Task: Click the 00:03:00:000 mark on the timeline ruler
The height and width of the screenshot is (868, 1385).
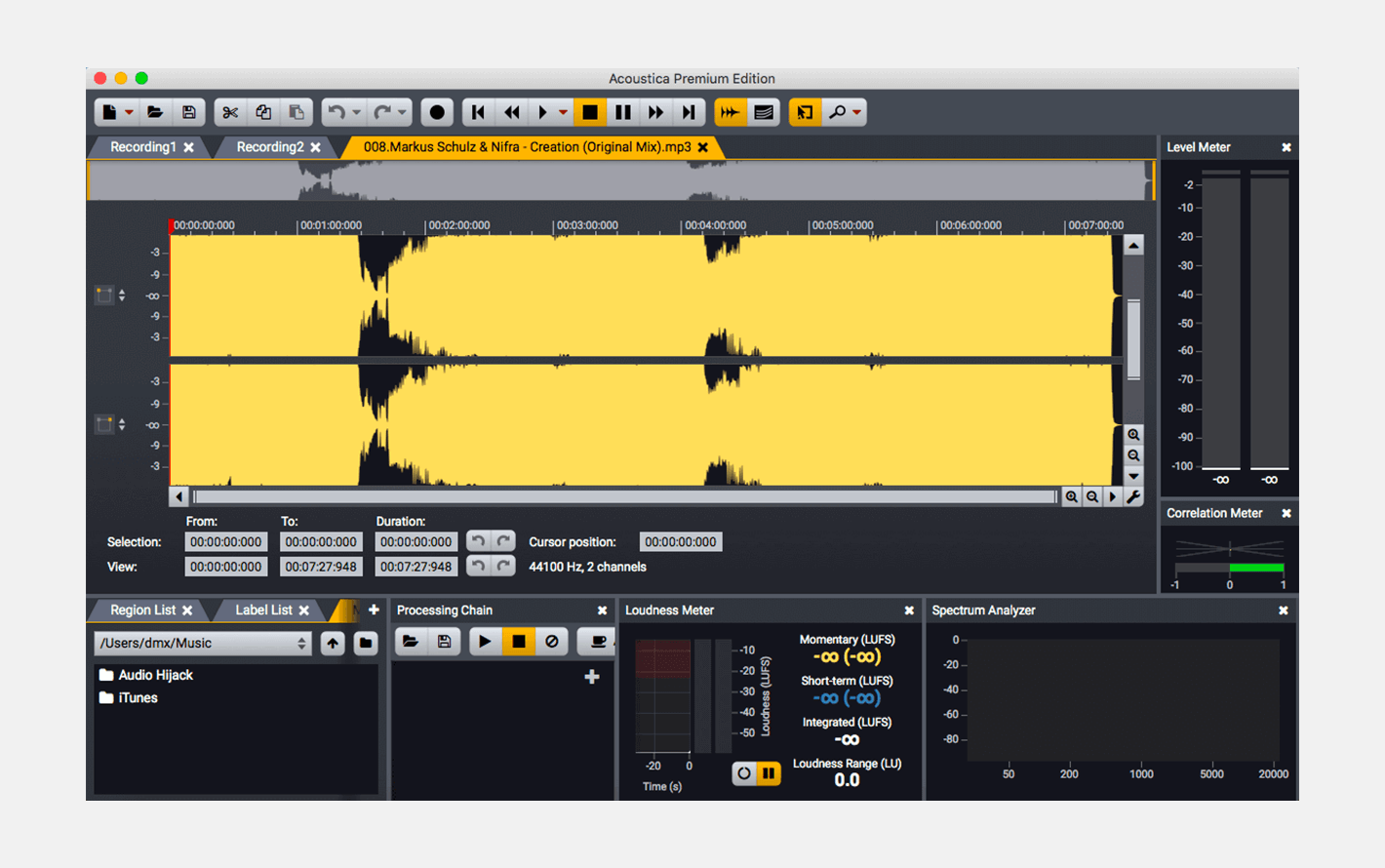Action: pyautogui.click(x=587, y=225)
